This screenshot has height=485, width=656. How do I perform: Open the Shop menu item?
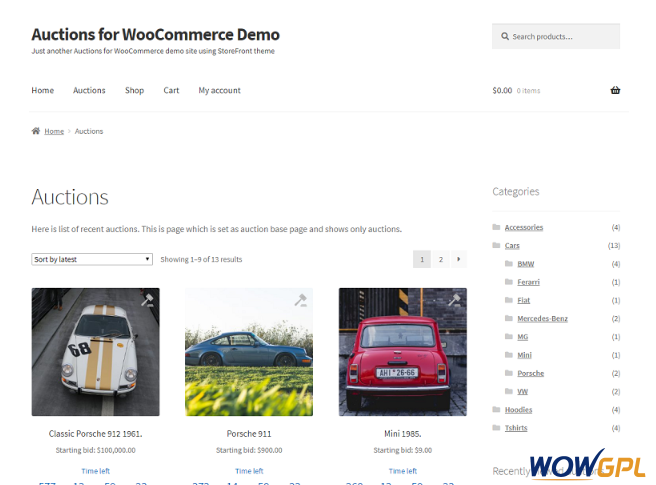[134, 90]
